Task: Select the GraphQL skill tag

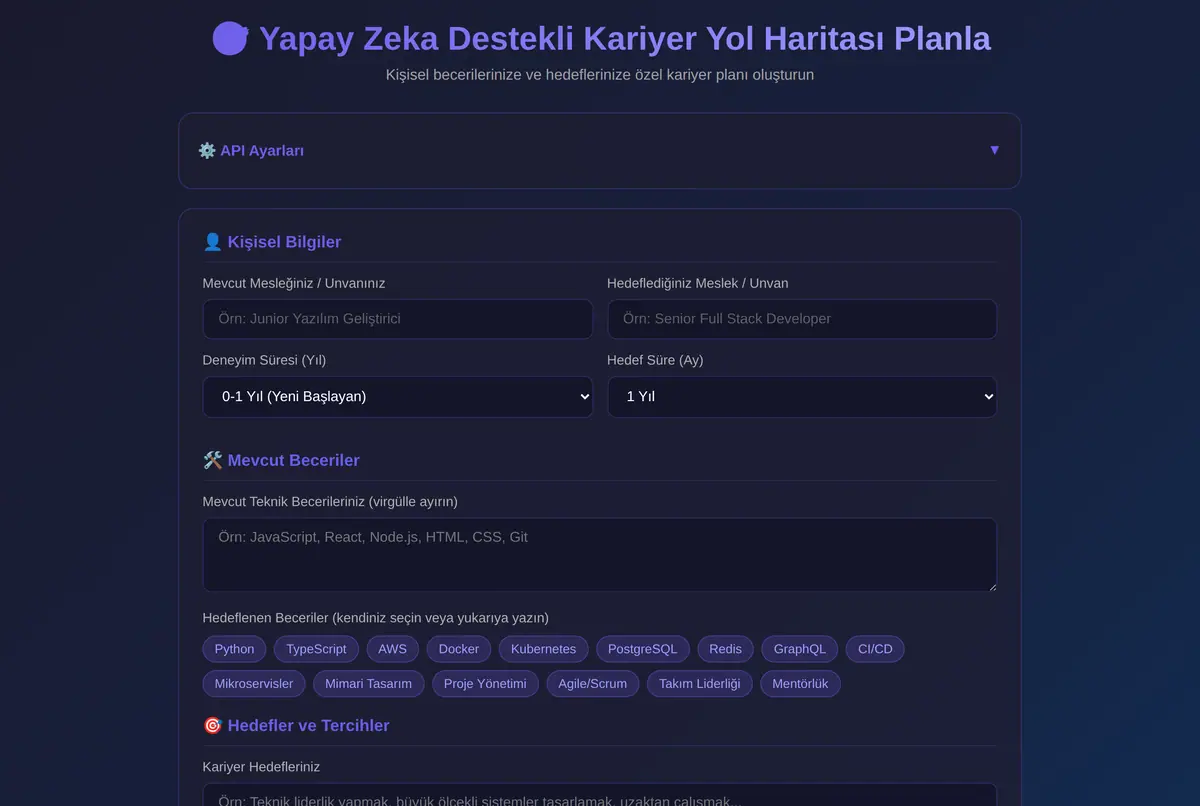Action: click(800, 649)
